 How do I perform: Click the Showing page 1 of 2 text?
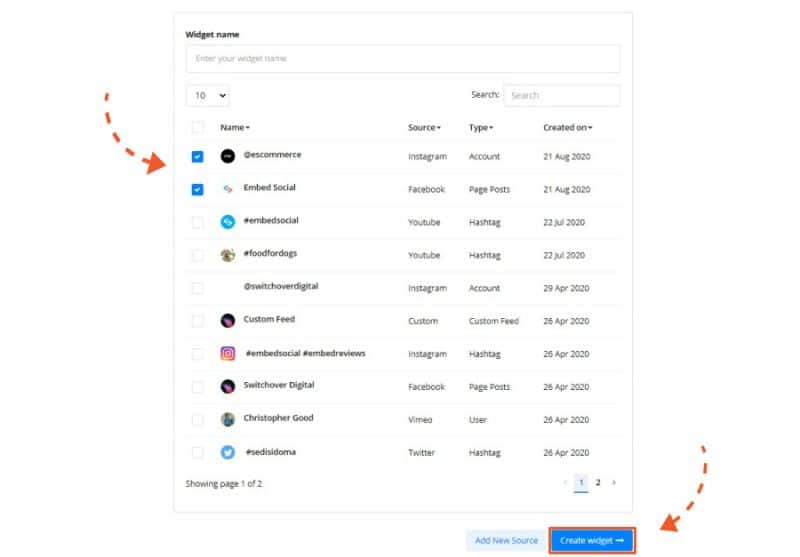pos(224,484)
